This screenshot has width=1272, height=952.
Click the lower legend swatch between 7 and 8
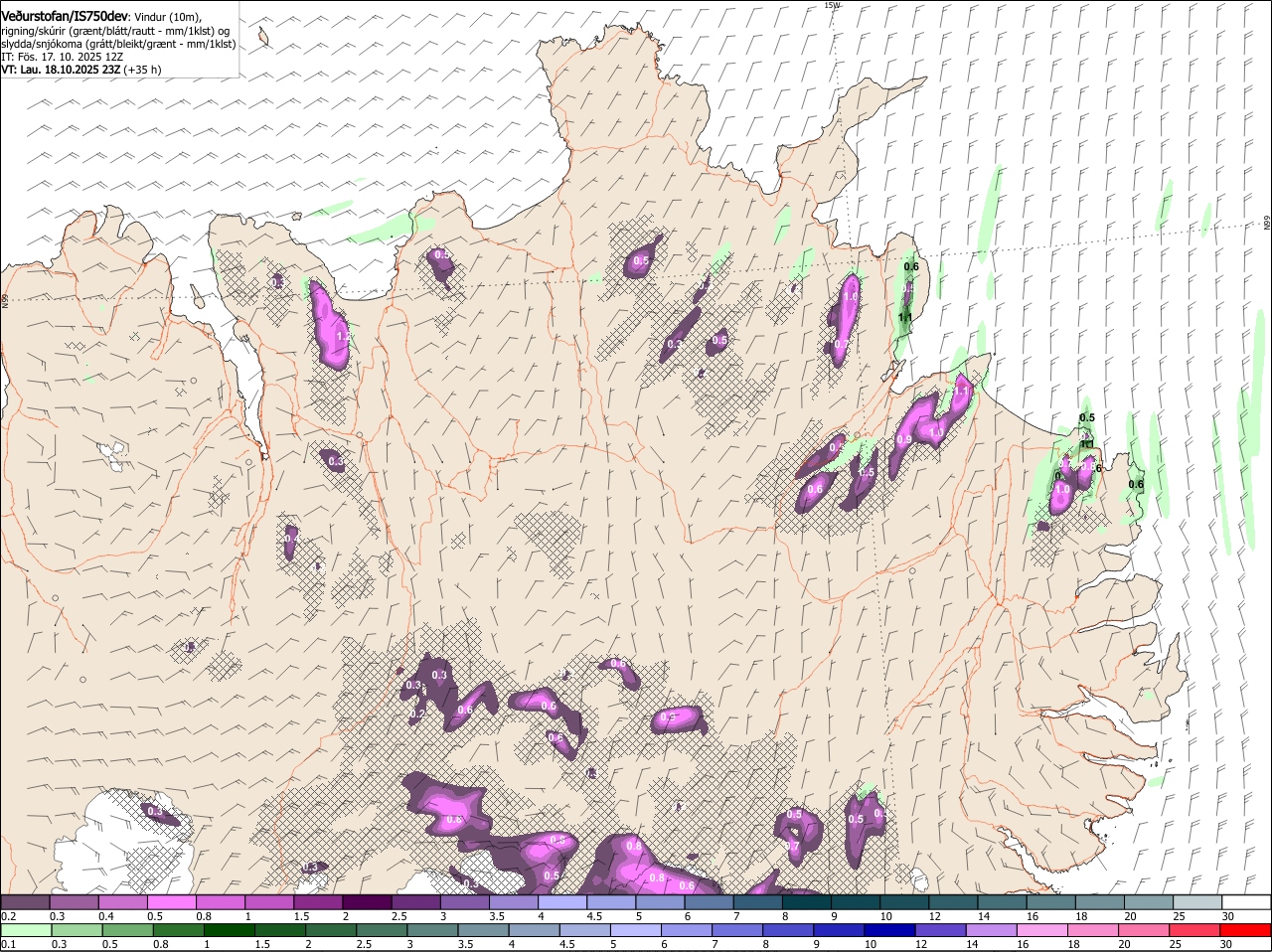[736, 931]
